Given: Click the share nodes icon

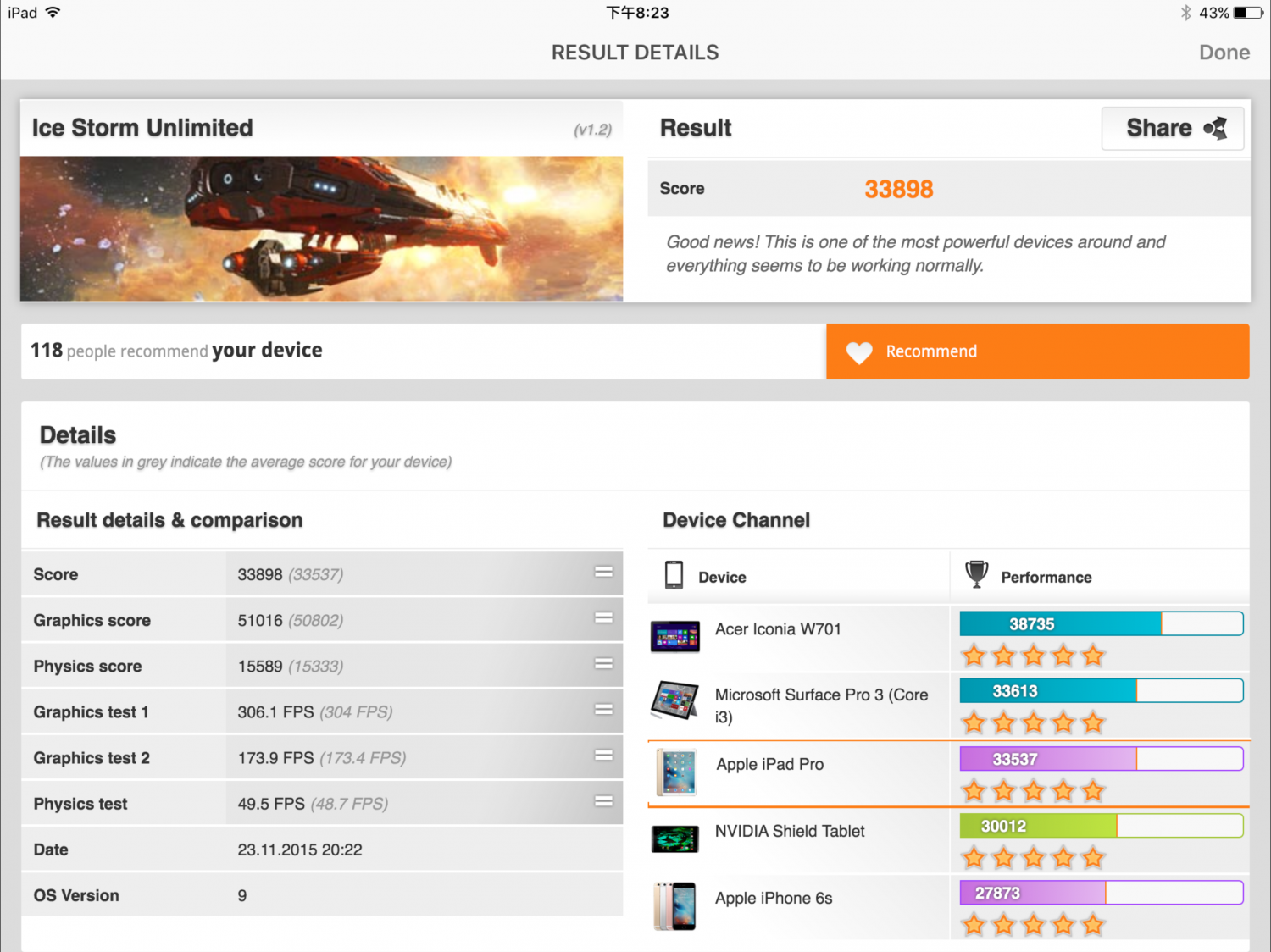Looking at the screenshot, I should (1215, 129).
